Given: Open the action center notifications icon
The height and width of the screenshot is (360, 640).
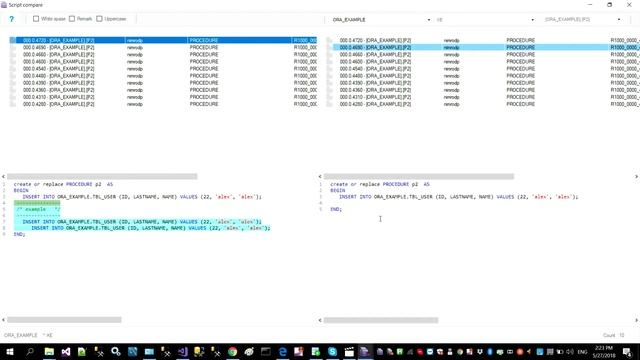Looking at the screenshot, I should 627,351.
